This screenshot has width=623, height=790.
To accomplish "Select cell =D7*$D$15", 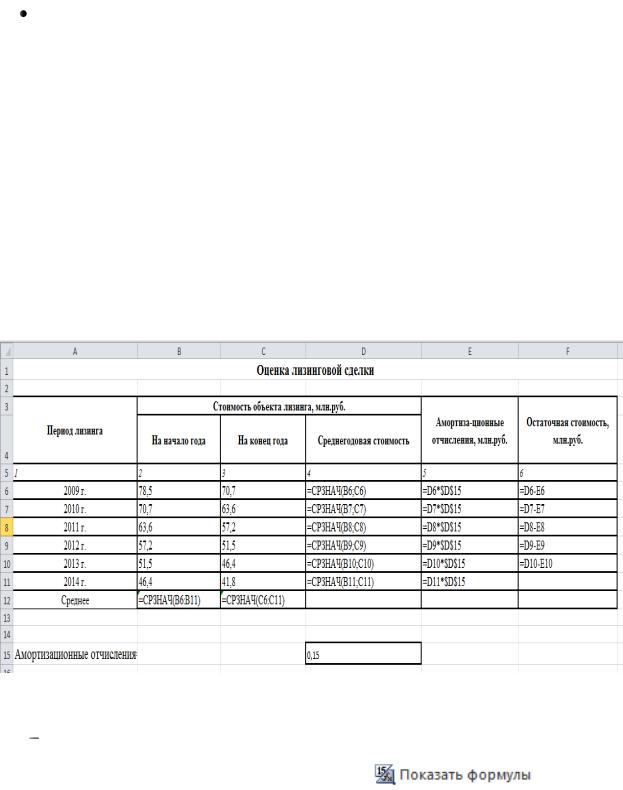I will pos(469,508).
